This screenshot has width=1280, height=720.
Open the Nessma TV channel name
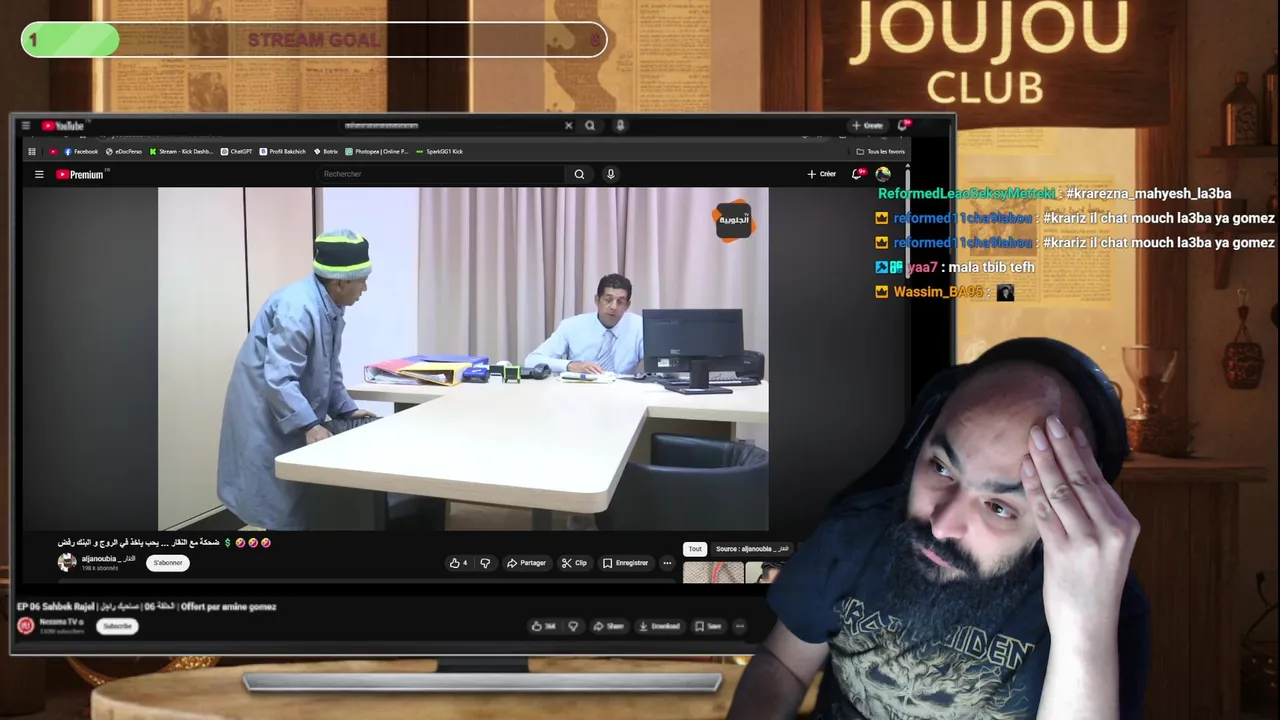coord(61,622)
